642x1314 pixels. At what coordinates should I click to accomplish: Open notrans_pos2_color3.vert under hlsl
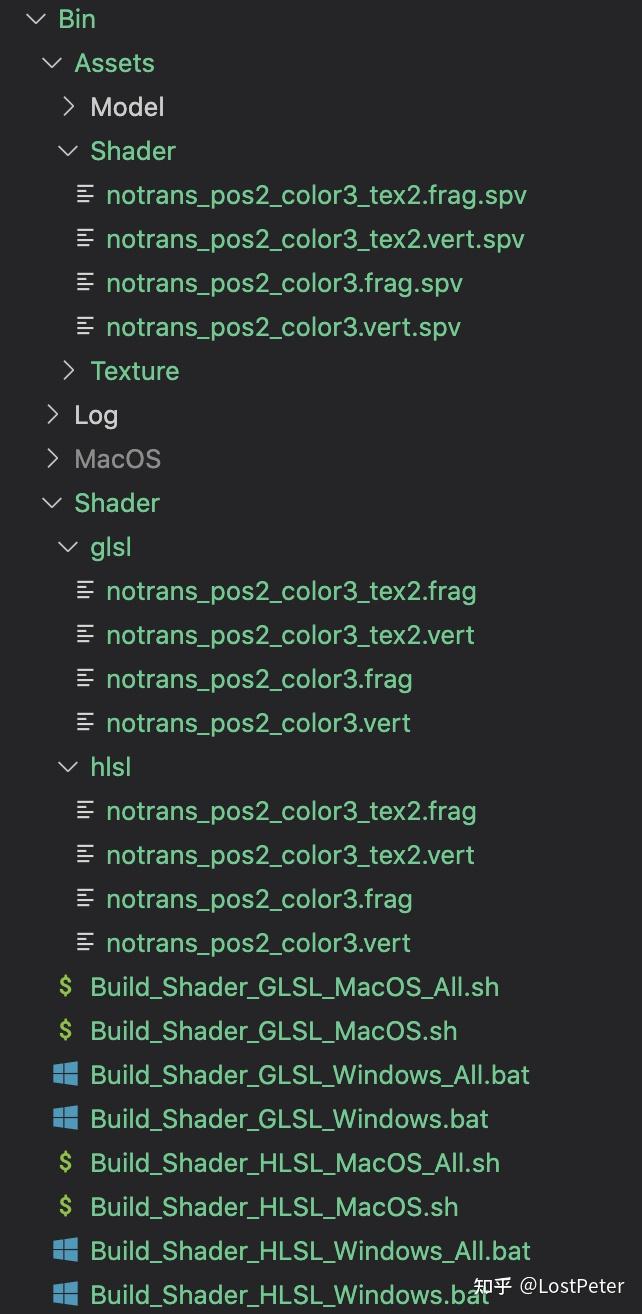pyautogui.click(x=258, y=942)
